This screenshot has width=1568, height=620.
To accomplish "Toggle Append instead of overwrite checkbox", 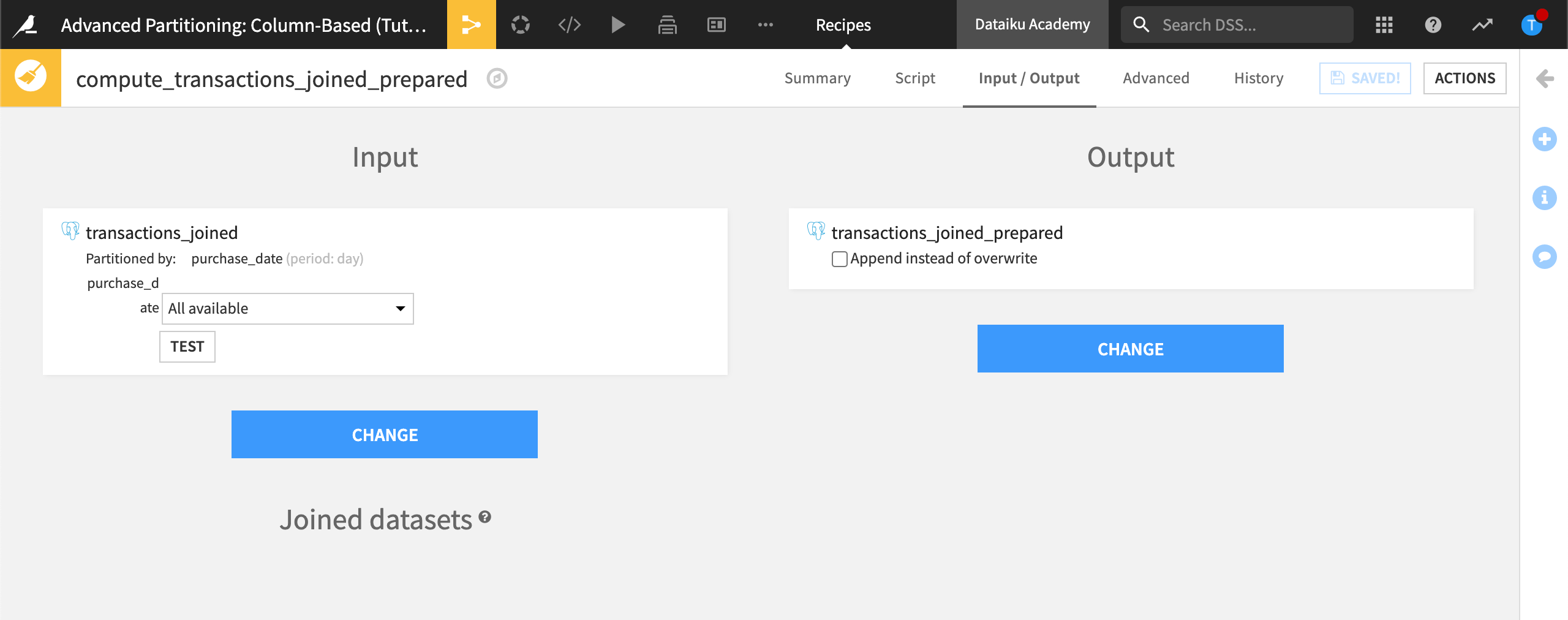I will pyautogui.click(x=840, y=259).
